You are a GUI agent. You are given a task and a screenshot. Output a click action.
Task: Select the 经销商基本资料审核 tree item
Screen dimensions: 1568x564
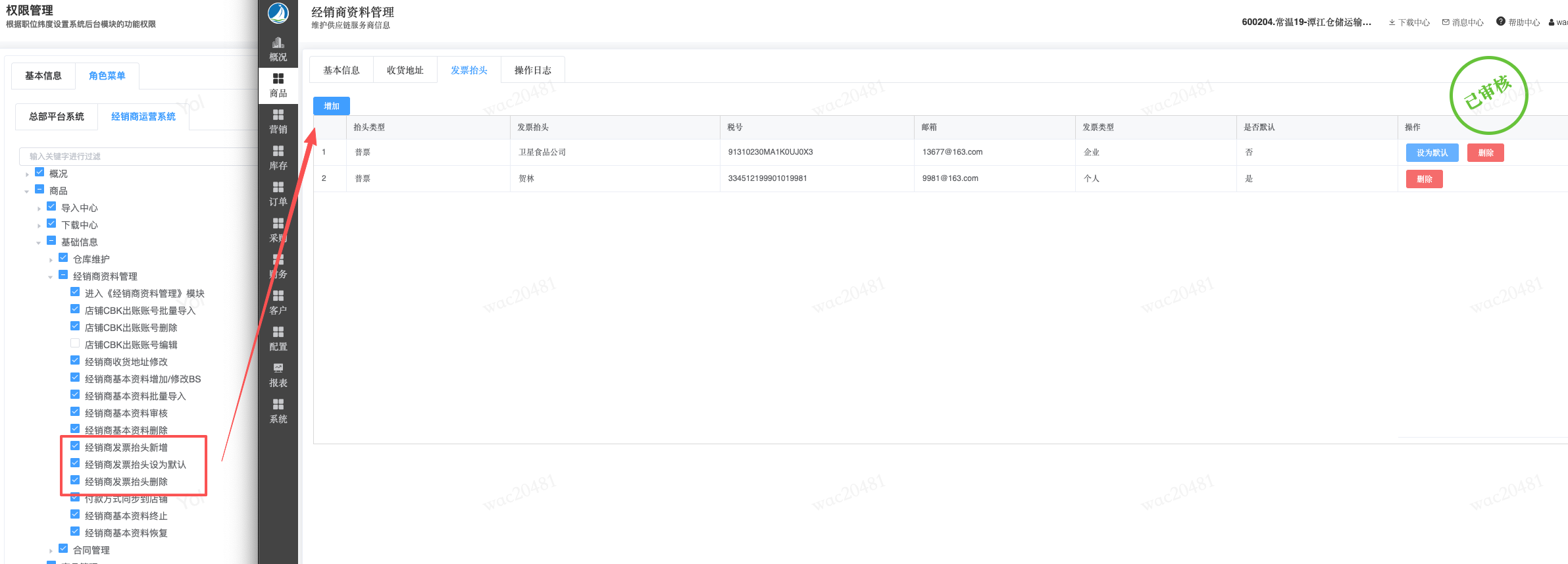pos(126,413)
